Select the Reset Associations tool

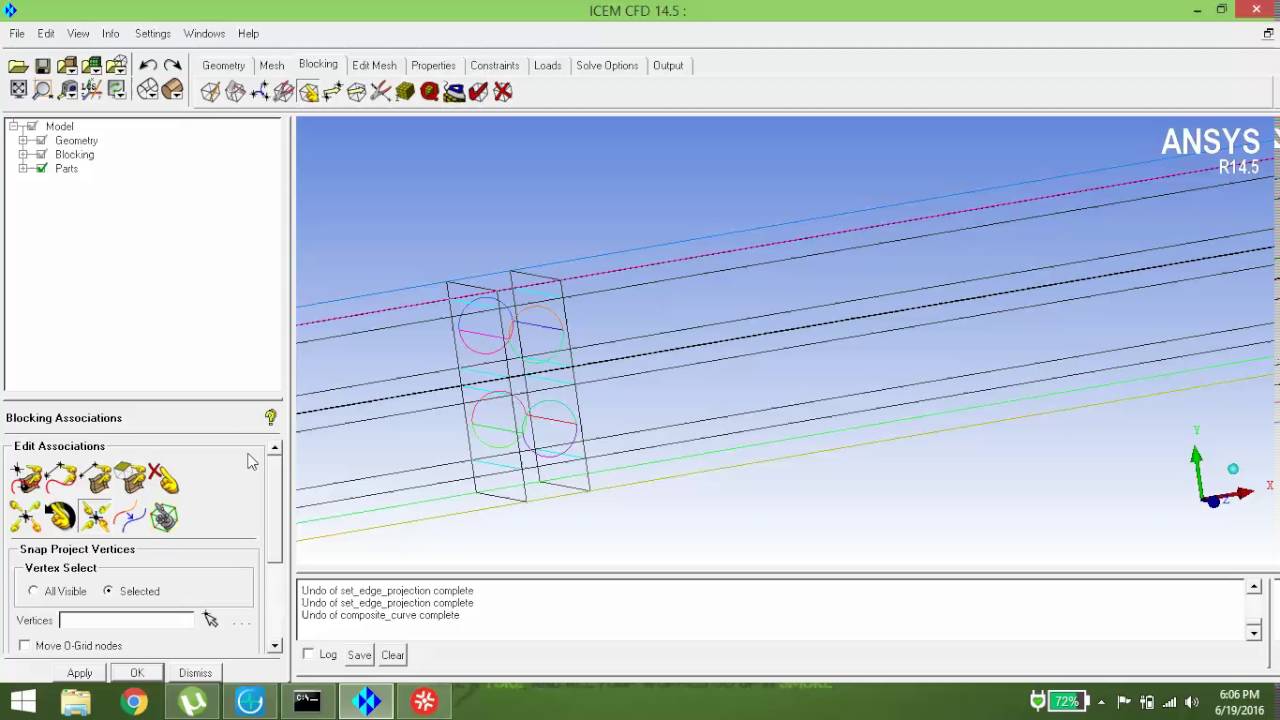tap(60, 516)
